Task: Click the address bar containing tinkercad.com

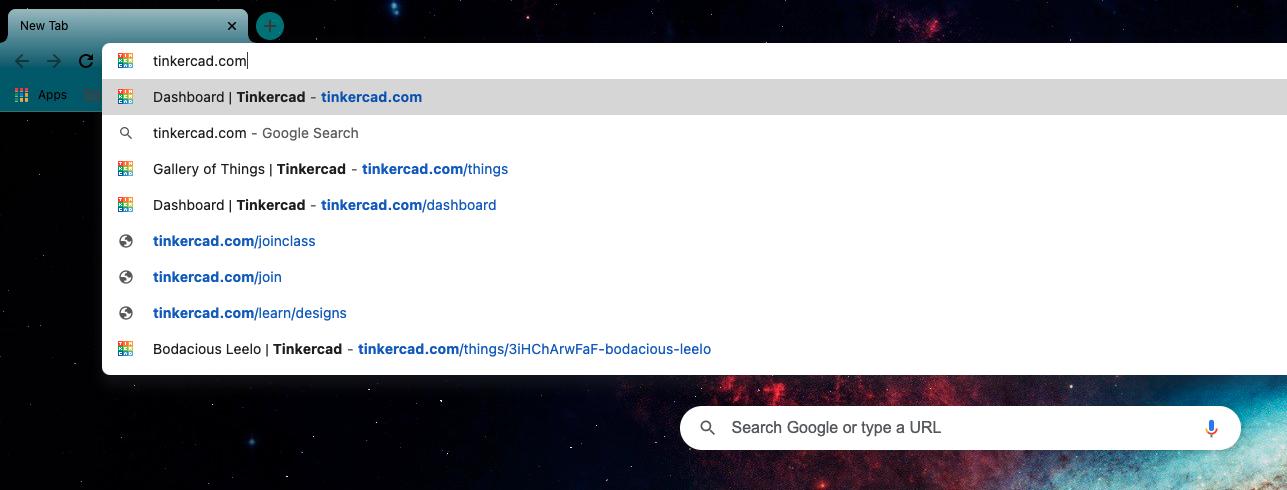Action: (x=694, y=61)
